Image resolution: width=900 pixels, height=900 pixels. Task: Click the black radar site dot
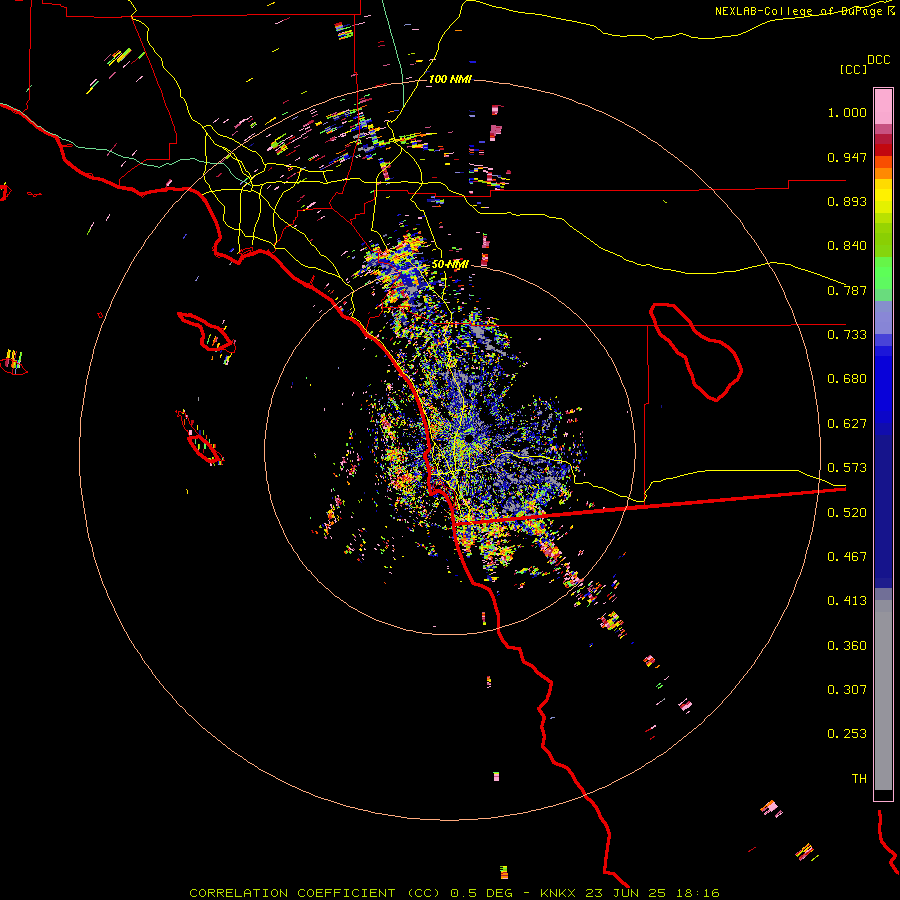469,438
